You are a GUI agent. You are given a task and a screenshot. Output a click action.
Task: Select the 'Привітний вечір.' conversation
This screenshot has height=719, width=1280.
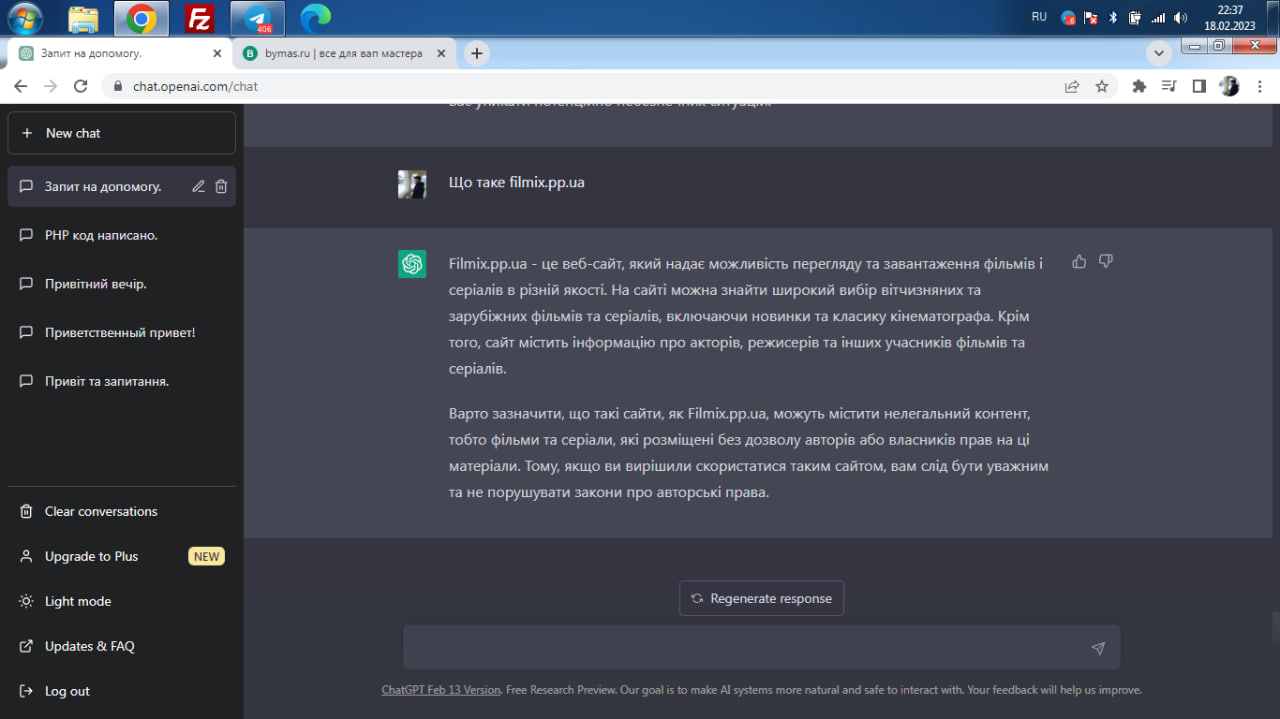[x=96, y=284]
